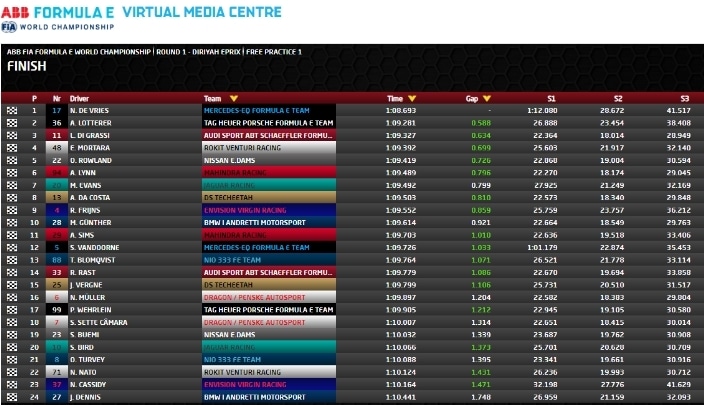This screenshot has height=405, width=704.
Task: Select driver name S. VANDOORNE
Action: pos(94,247)
